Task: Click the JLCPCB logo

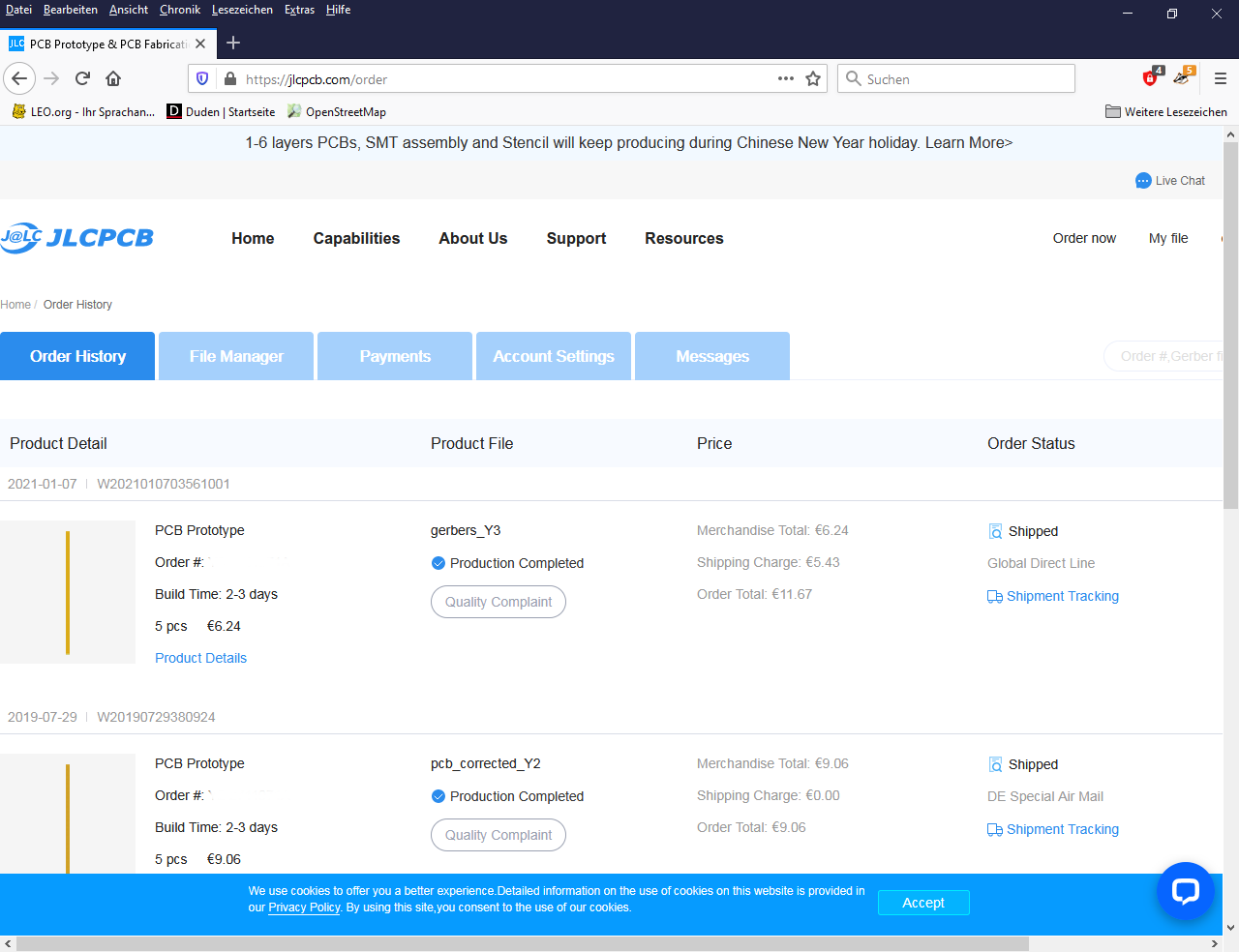Action: coord(77,237)
